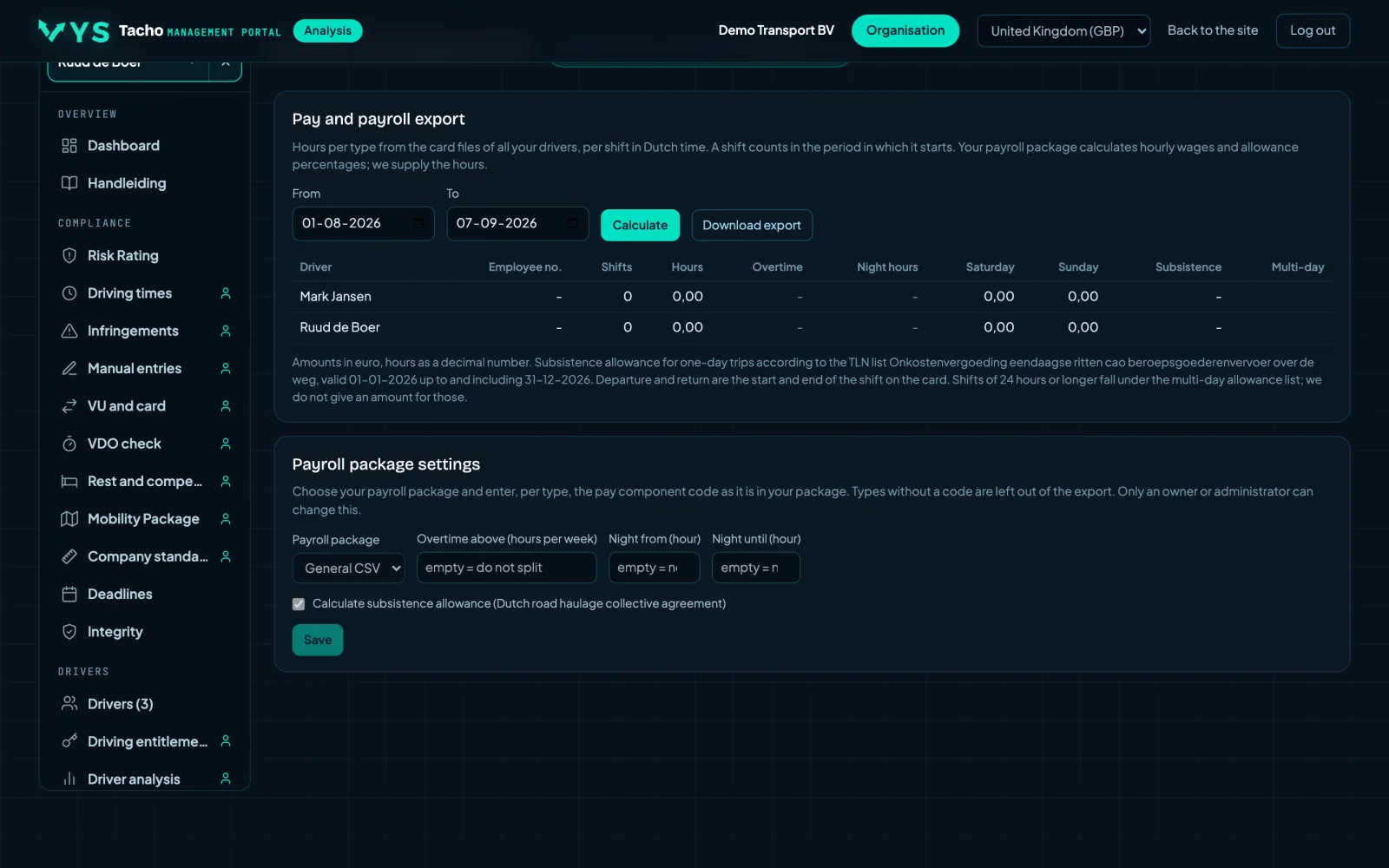This screenshot has width=1389, height=868.
Task: Click the Infringements warning triangle icon
Action: pos(69,331)
